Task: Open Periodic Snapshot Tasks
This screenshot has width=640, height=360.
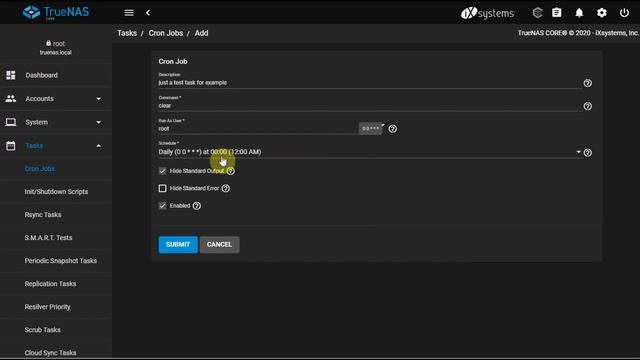Action: tap(61, 261)
